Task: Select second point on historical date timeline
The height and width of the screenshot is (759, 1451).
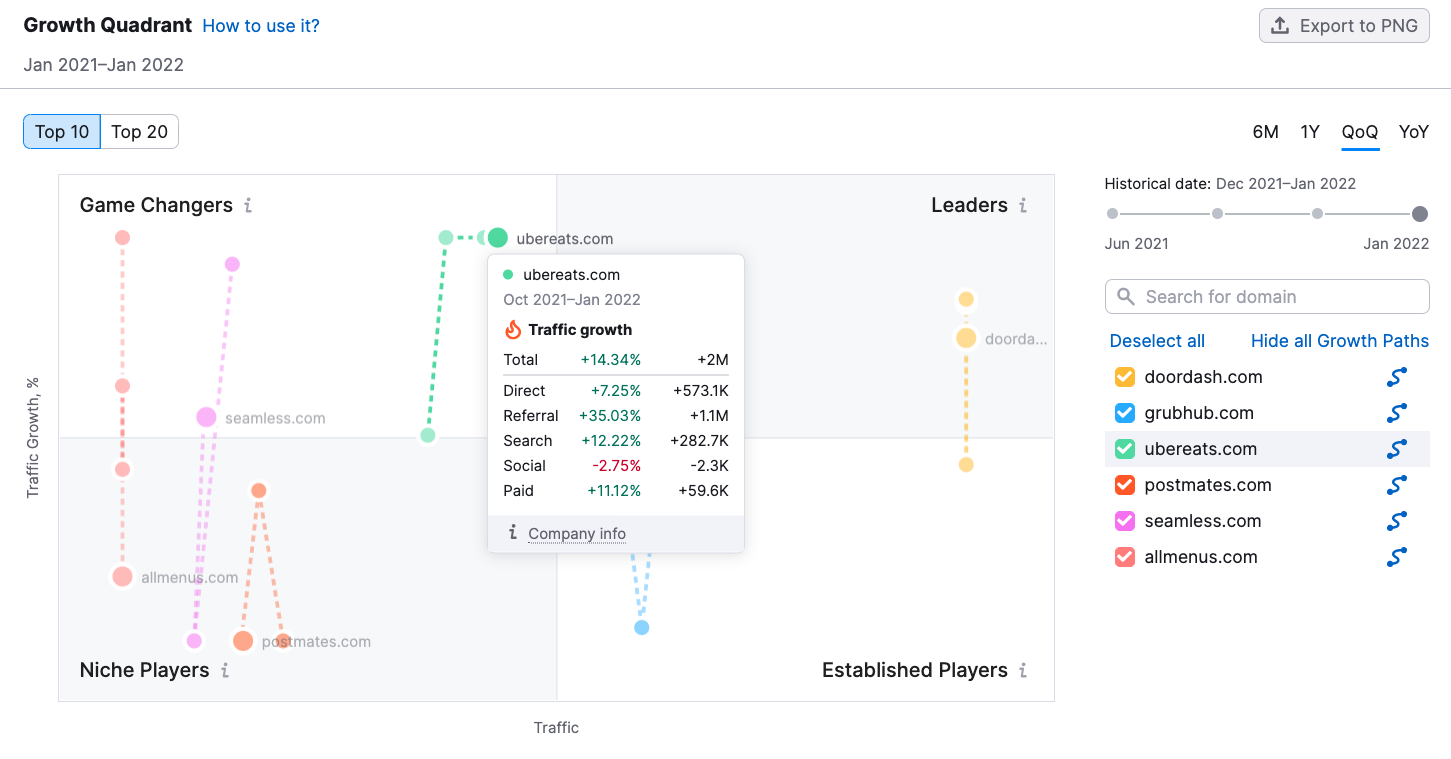Action: [x=1217, y=214]
